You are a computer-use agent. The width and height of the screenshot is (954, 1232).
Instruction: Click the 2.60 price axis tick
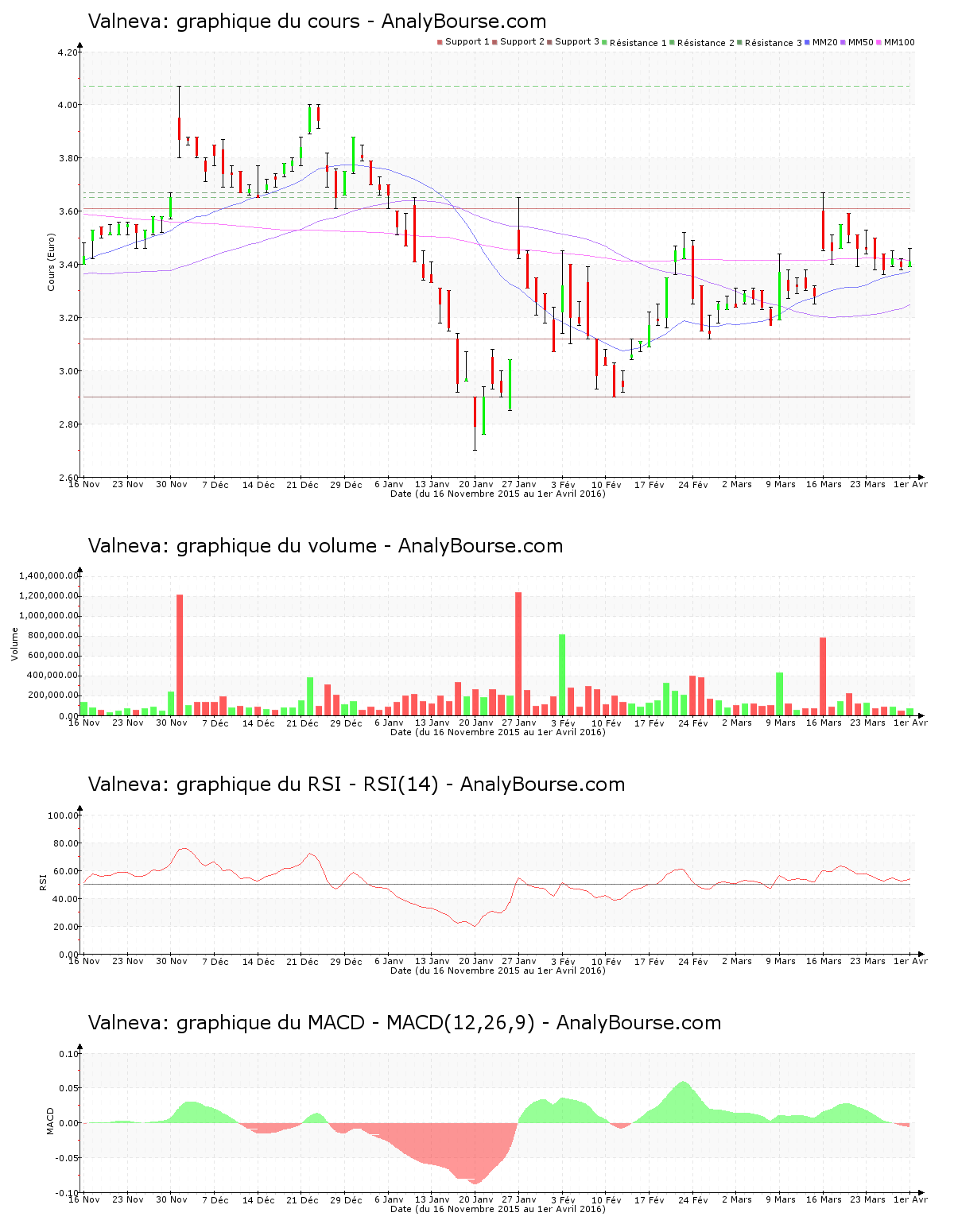(x=69, y=478)
